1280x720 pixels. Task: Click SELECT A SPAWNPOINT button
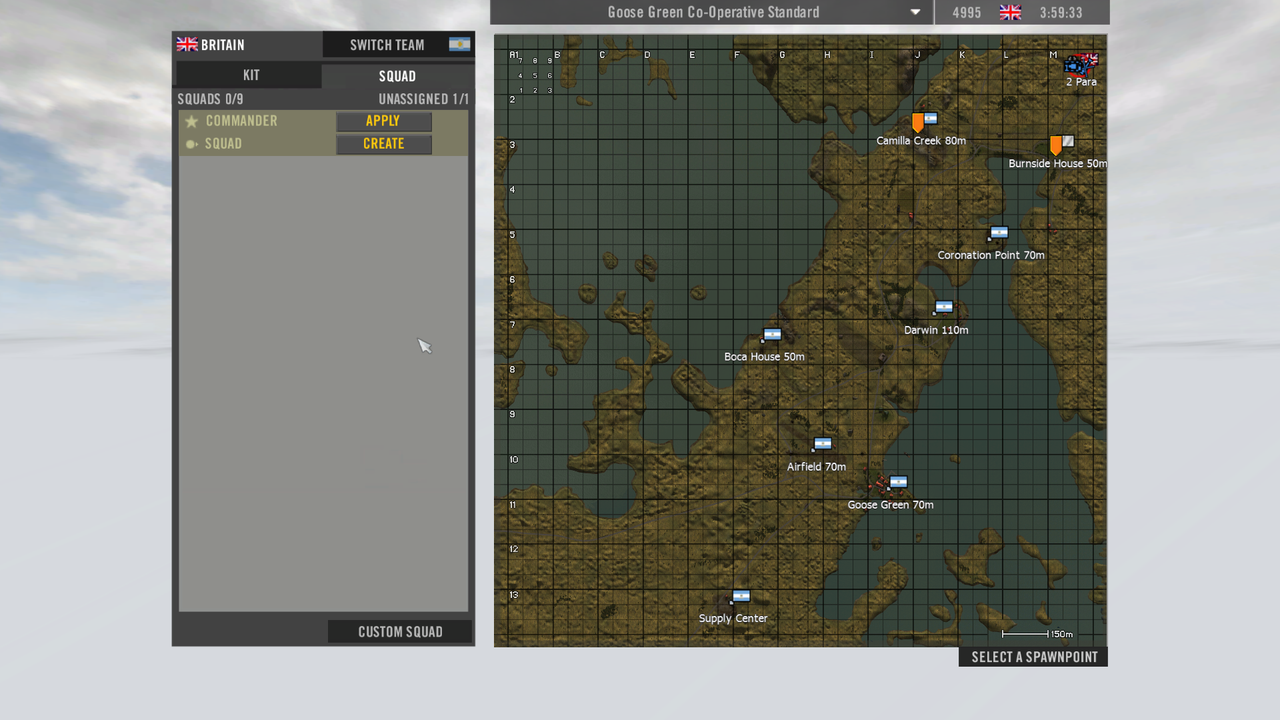(1033, 657)
